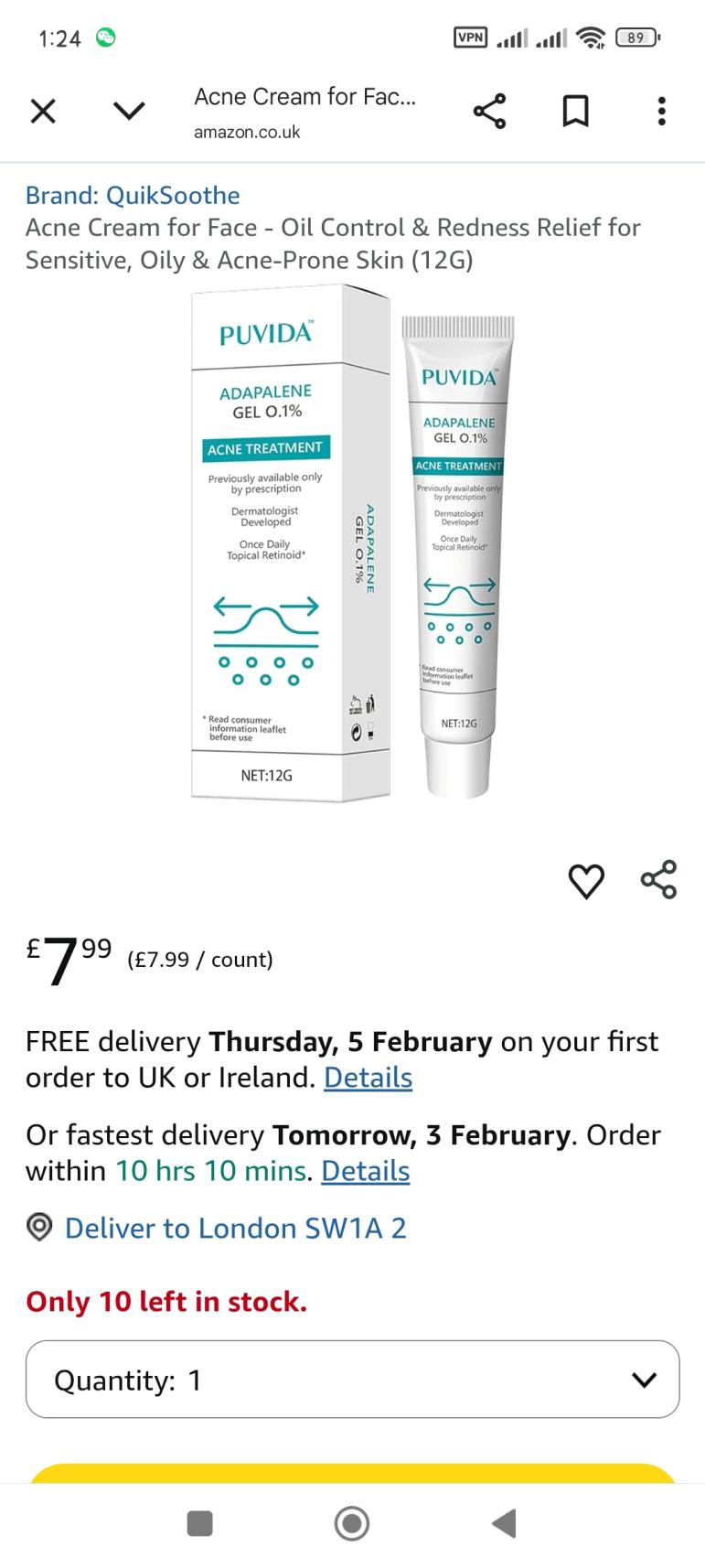Tap Android recent apps square button
This screenshot has width=705, height=1568.
point(199,1523)
